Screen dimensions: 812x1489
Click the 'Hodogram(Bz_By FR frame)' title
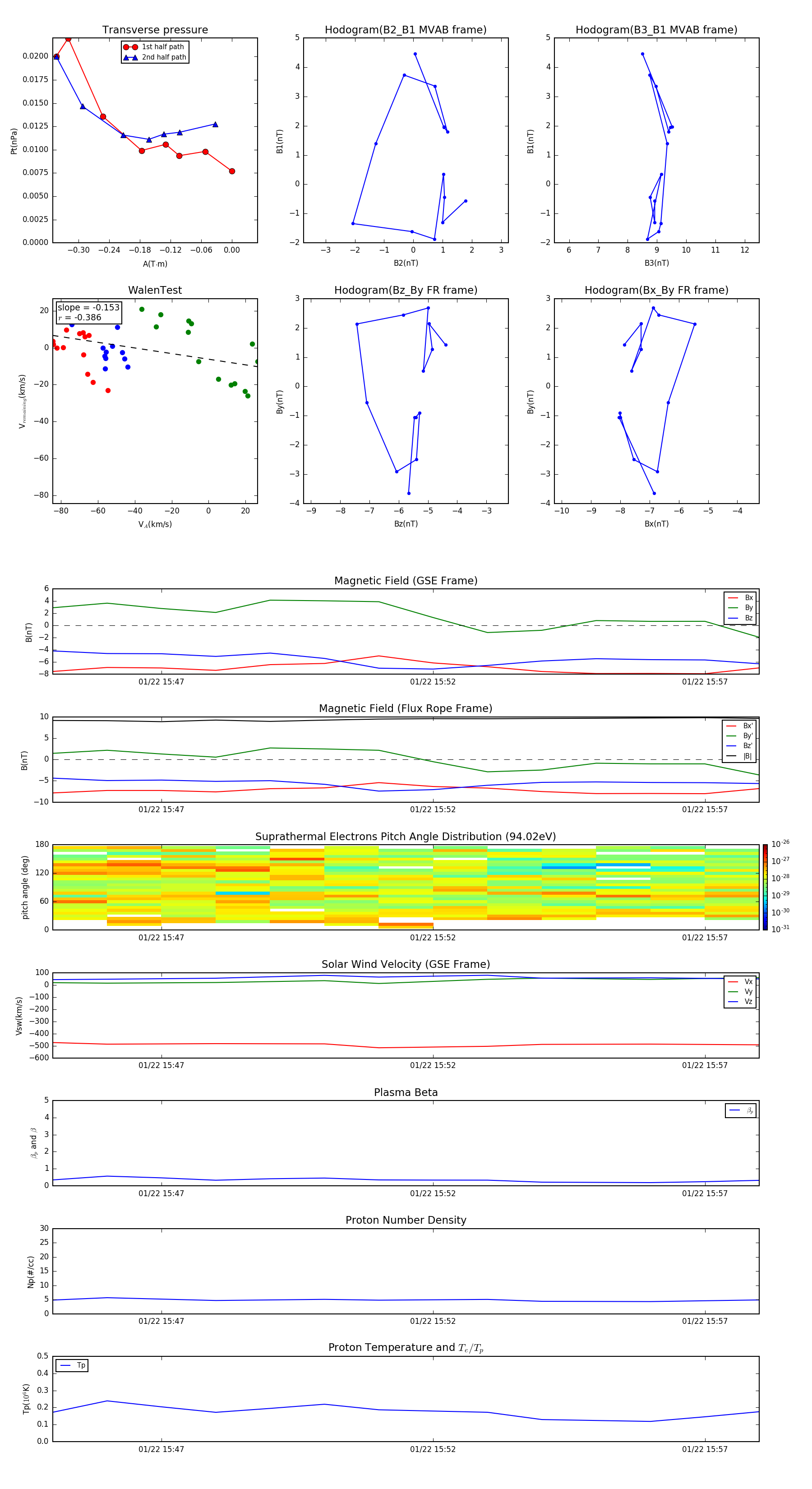406,290
